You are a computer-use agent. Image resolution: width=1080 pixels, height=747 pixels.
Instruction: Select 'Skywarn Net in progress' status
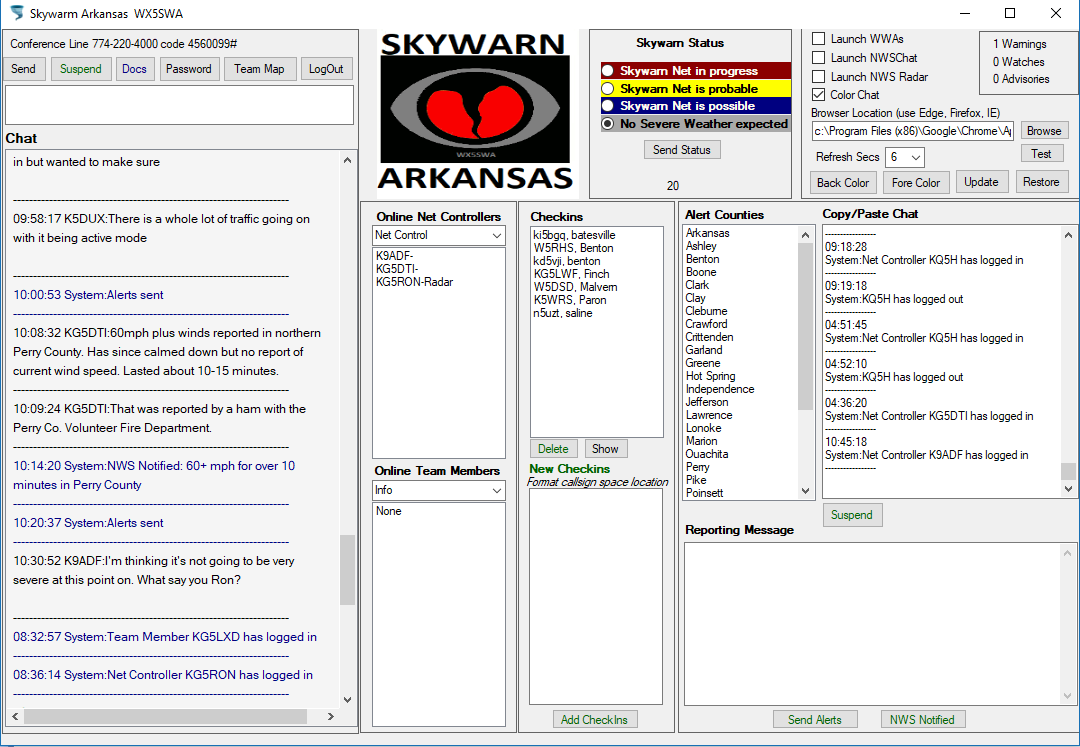click(x=608, y=71)
